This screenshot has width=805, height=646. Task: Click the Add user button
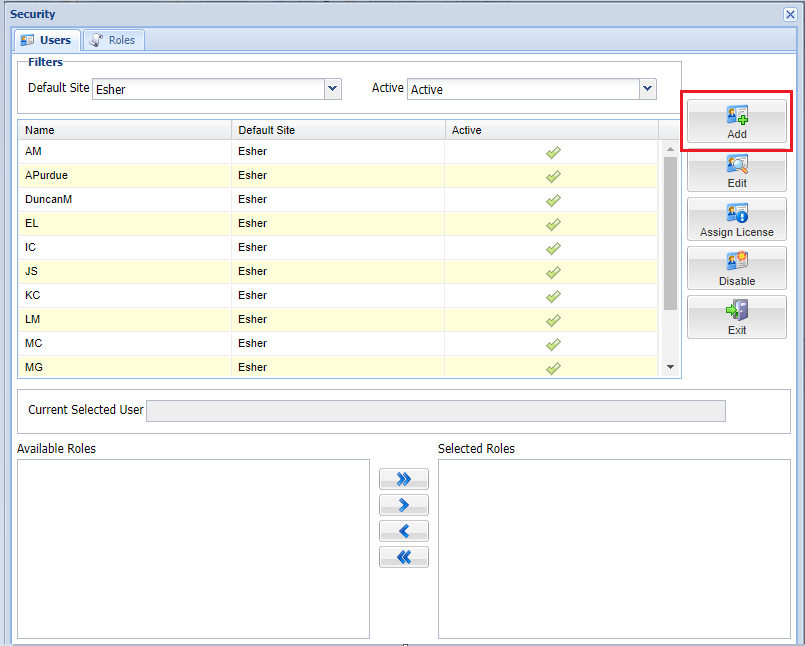tap(737, 121)
